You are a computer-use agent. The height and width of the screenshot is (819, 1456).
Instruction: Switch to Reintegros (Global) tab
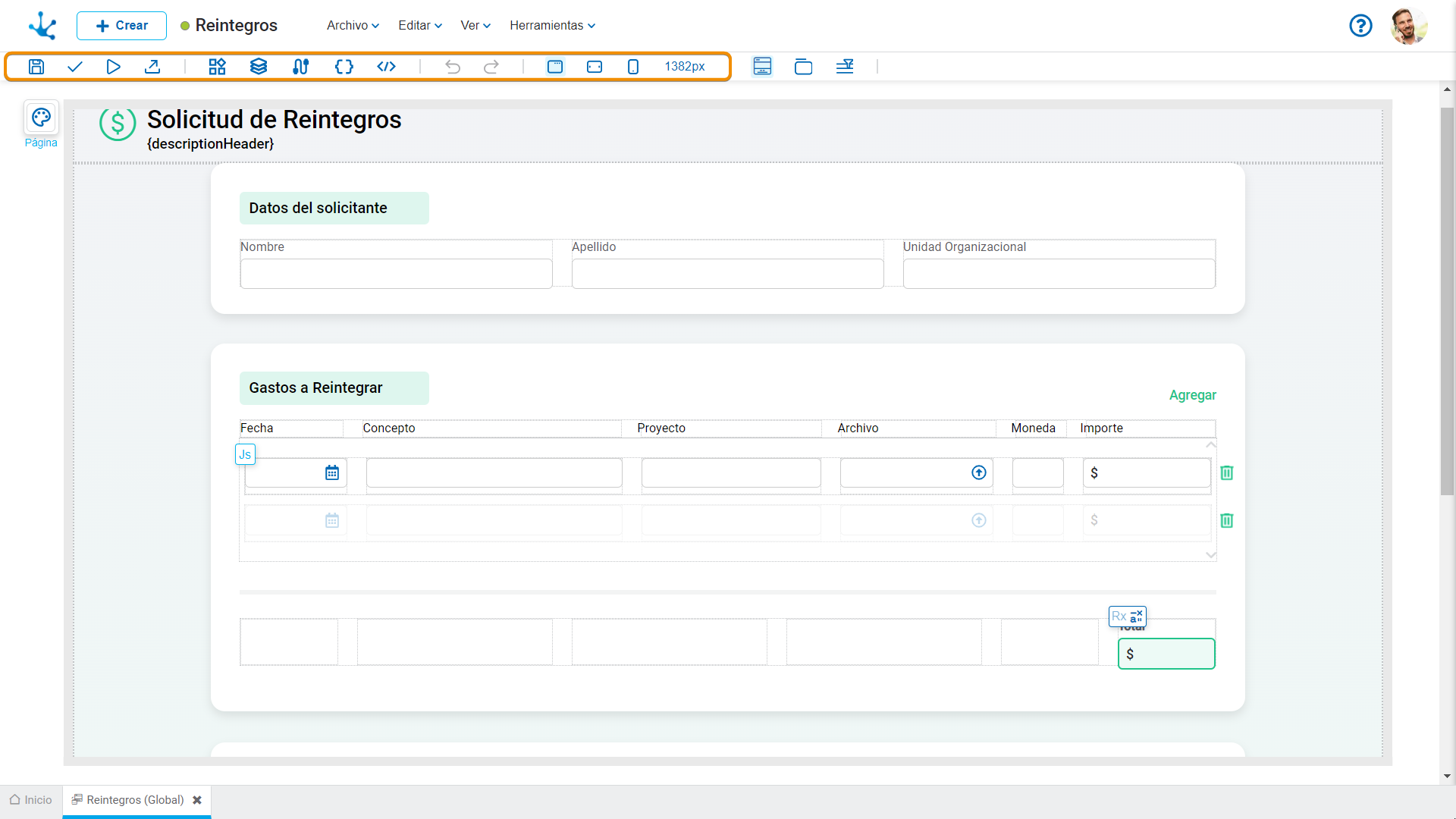click(x=127, y=801)
